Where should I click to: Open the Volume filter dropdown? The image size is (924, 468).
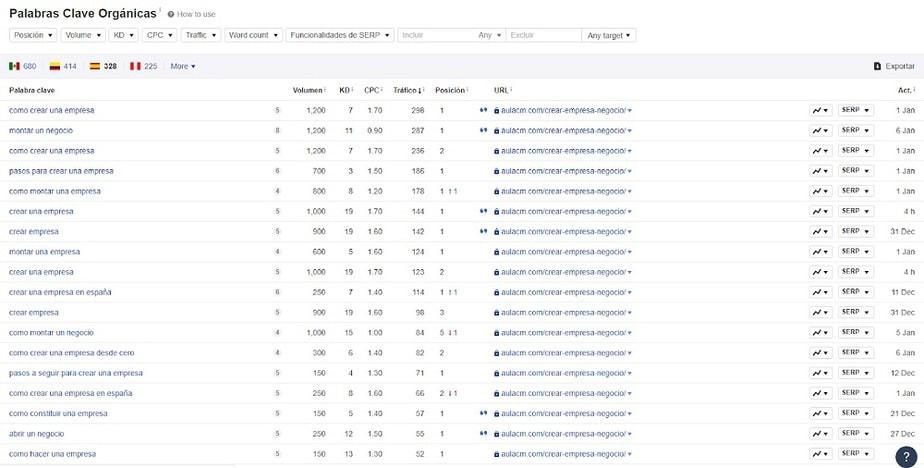point(83,35)
